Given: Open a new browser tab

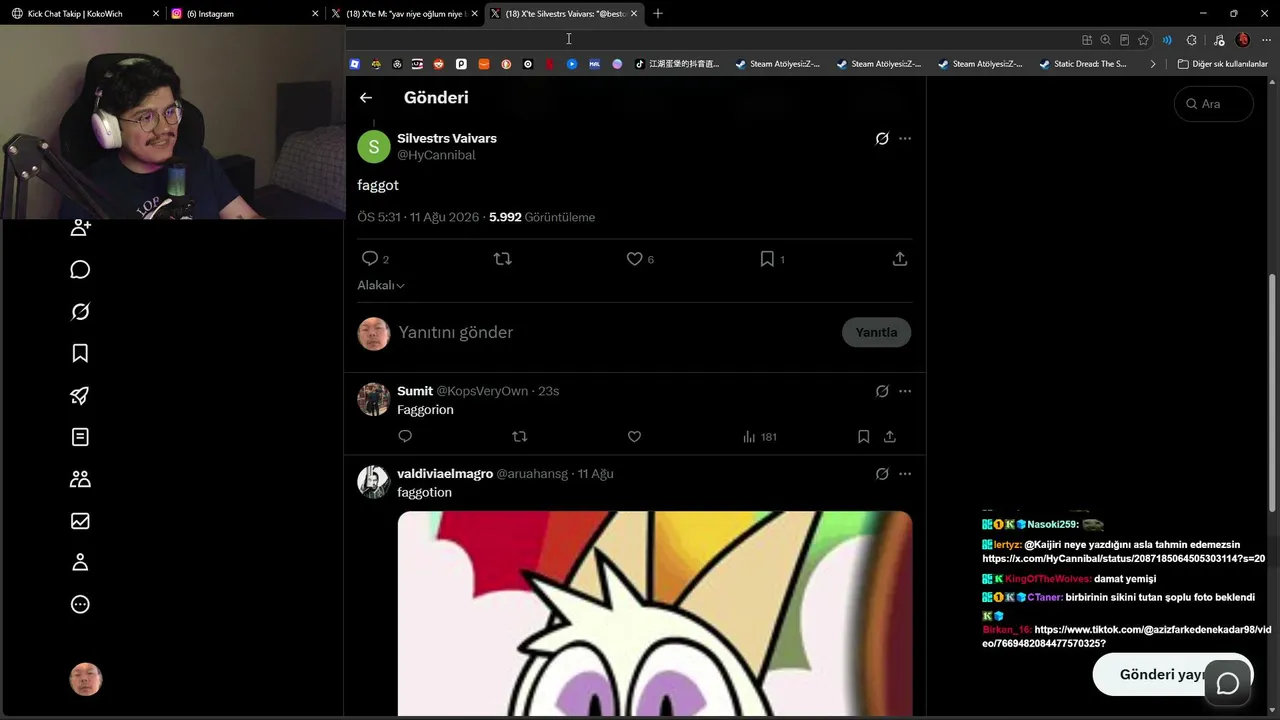Looking at the screenshot, I should 658,14.
